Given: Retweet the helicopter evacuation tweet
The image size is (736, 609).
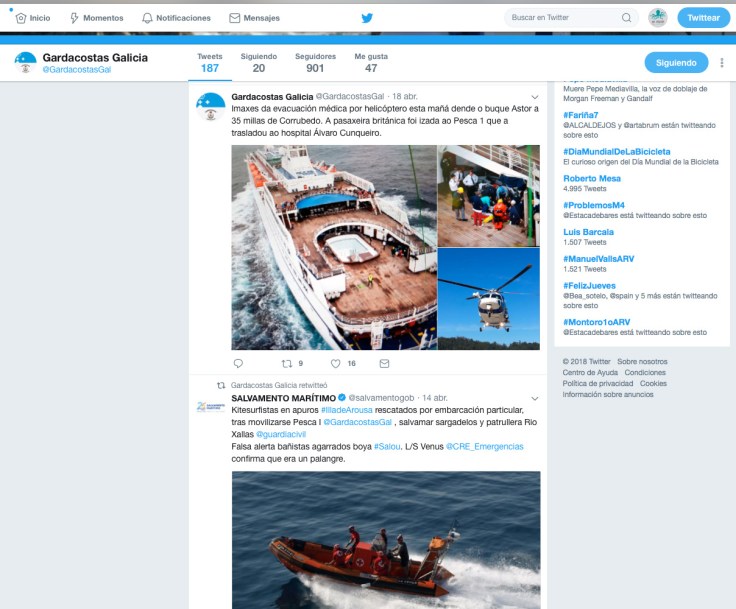Looking at the screenshot, I should 286,364.
